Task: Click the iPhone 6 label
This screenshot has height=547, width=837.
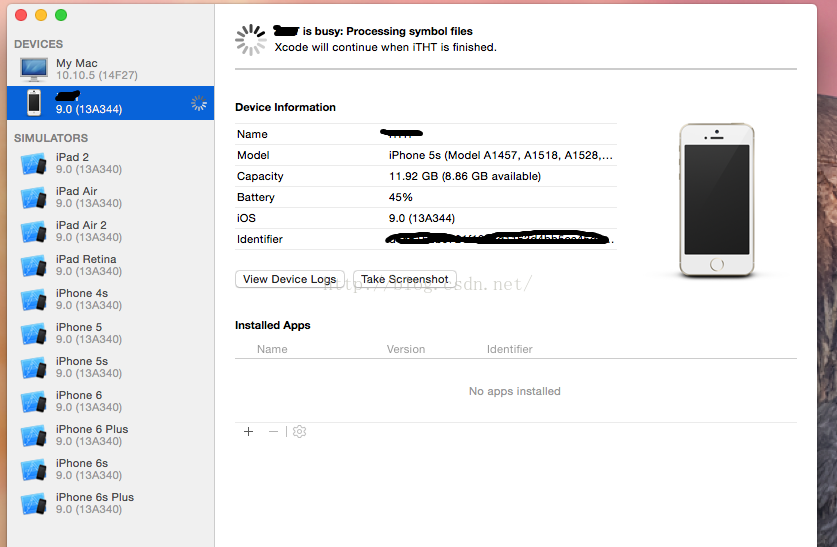Action: (x=78, y=395)
